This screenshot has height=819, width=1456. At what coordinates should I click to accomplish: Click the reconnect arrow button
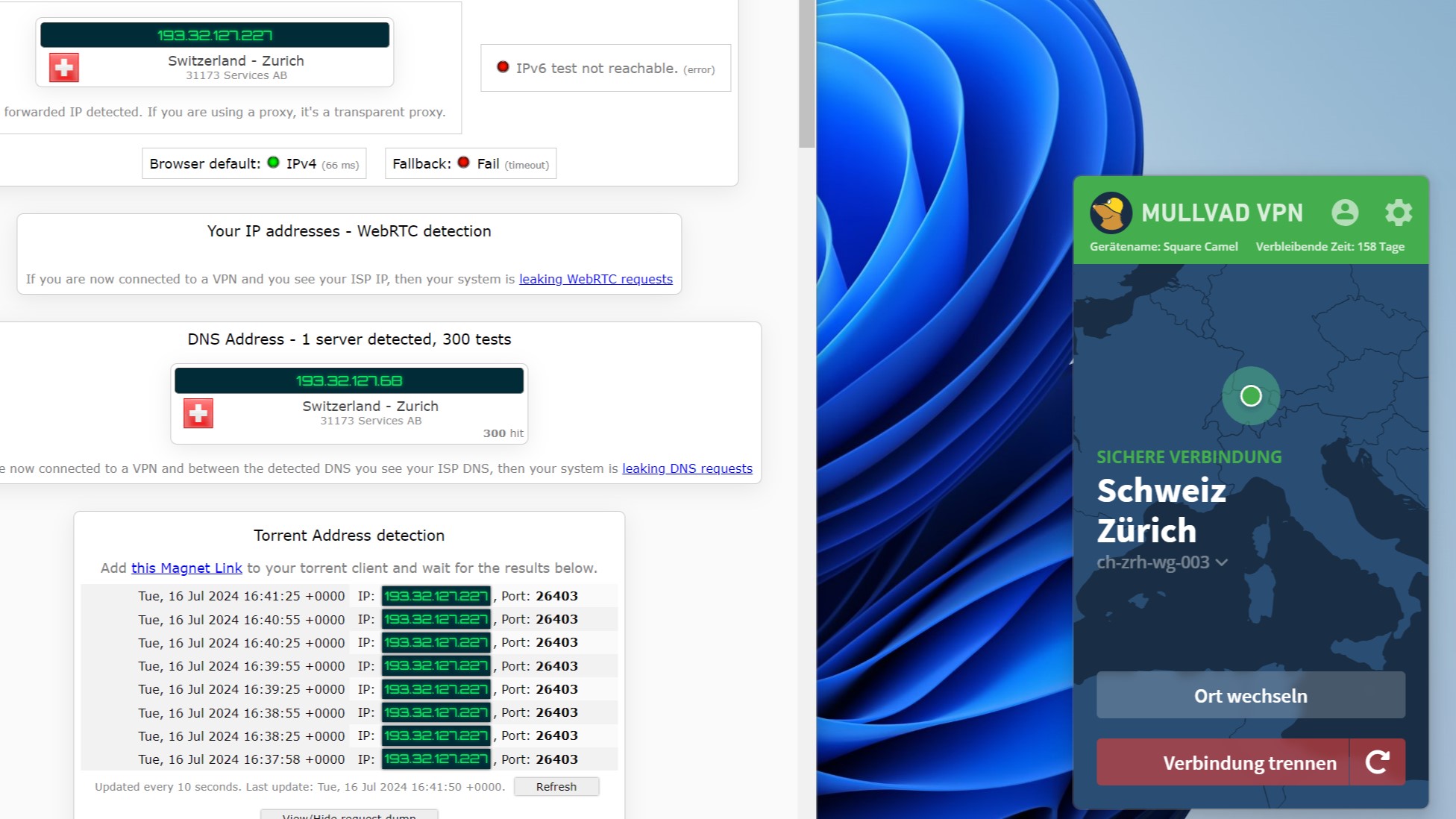click(x=1378, y=762)
